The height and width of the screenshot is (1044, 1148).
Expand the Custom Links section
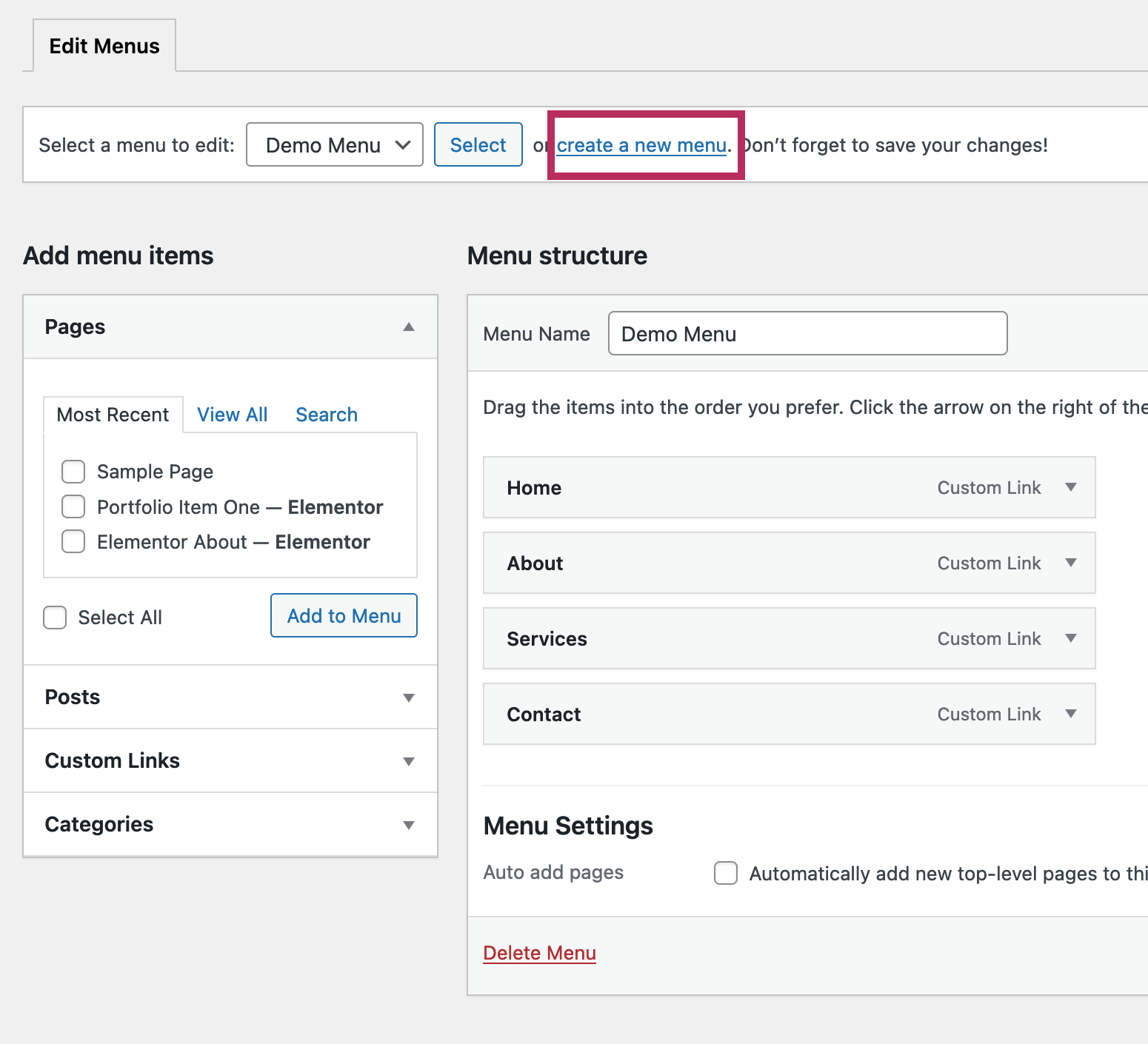click(x=408, y=761)
